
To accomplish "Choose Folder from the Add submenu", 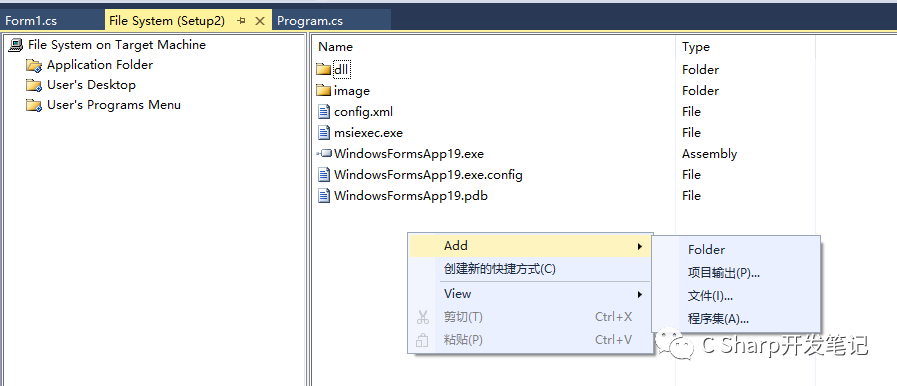I will click(x=736, y=250).
